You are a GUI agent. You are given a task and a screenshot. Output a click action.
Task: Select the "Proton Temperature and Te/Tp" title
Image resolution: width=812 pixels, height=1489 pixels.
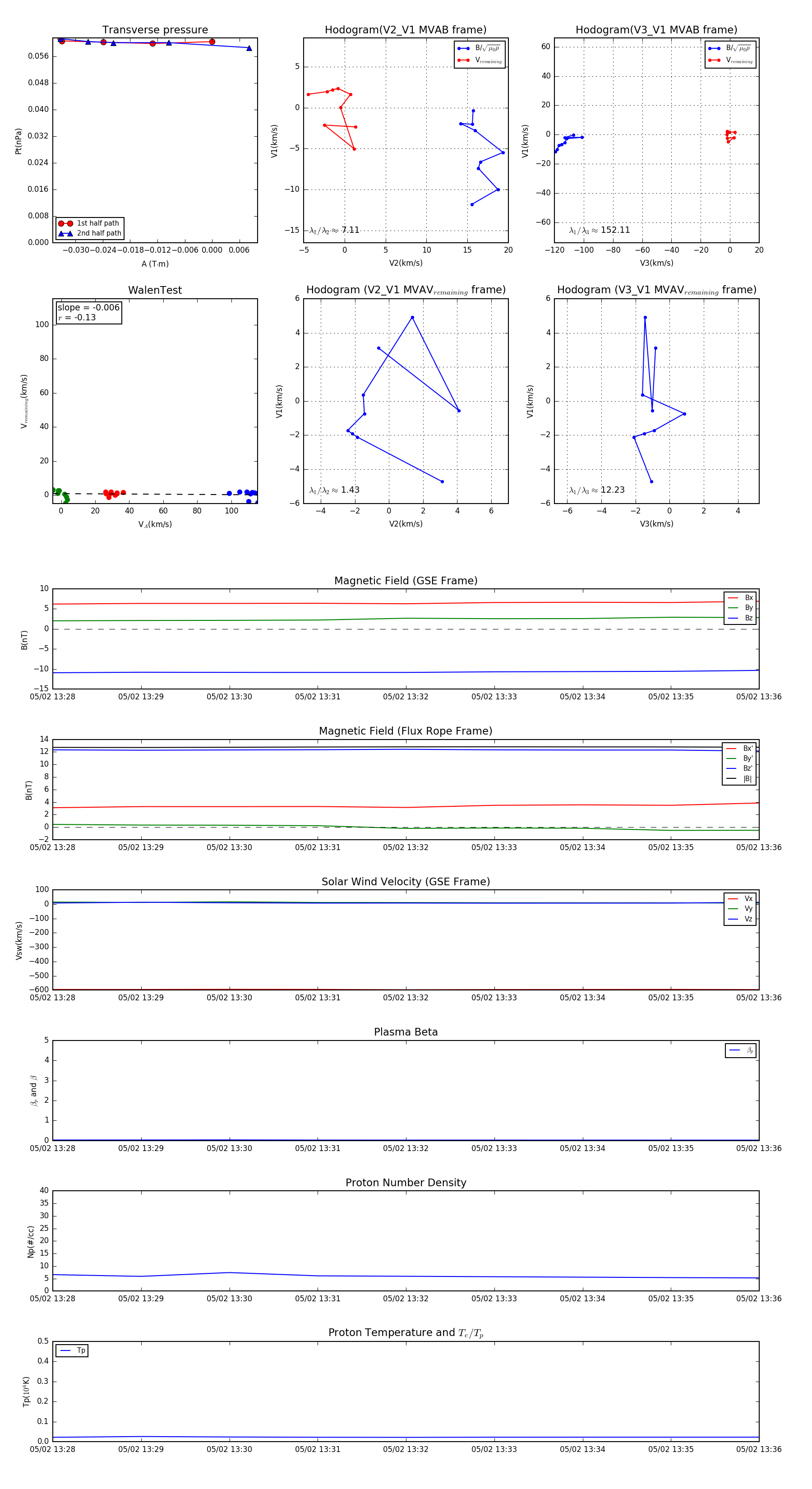pos(406,1333)
